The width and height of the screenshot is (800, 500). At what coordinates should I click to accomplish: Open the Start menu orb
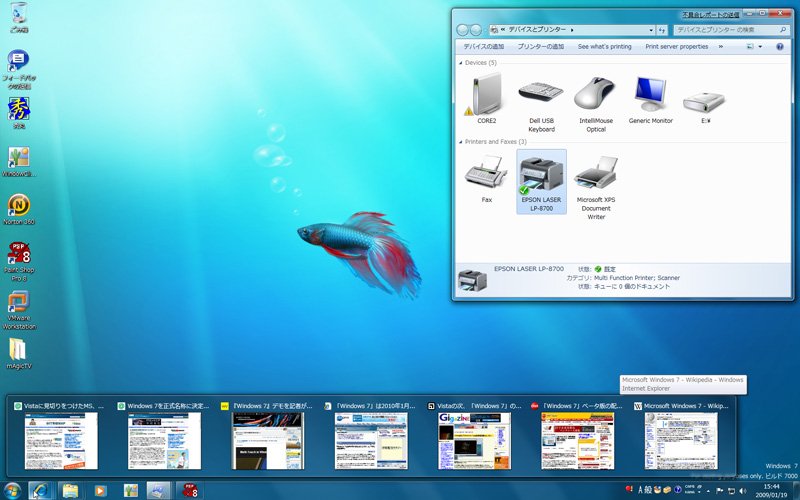point(12,490)
